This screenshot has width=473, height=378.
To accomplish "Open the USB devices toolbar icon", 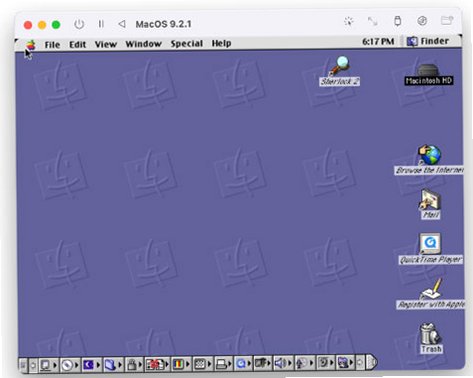I will click(x=397, y=21).
